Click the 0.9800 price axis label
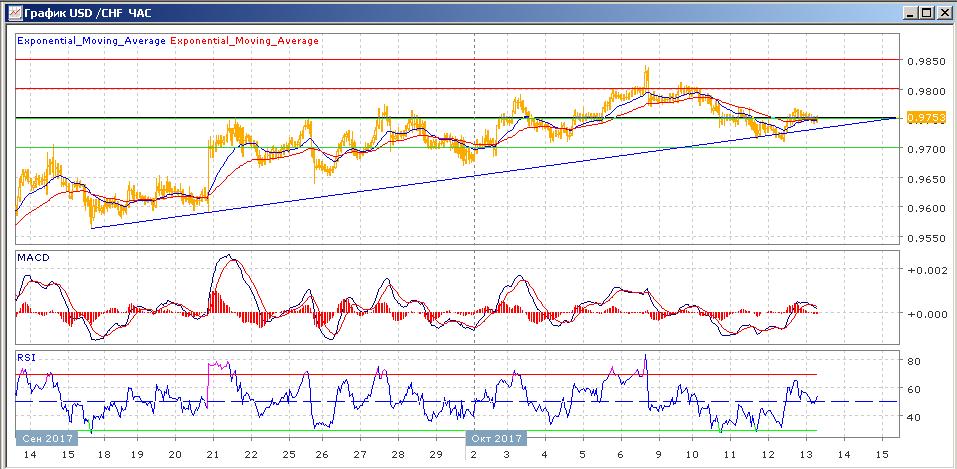The height and width of the screenshot is (469, 957). (926, 91)
